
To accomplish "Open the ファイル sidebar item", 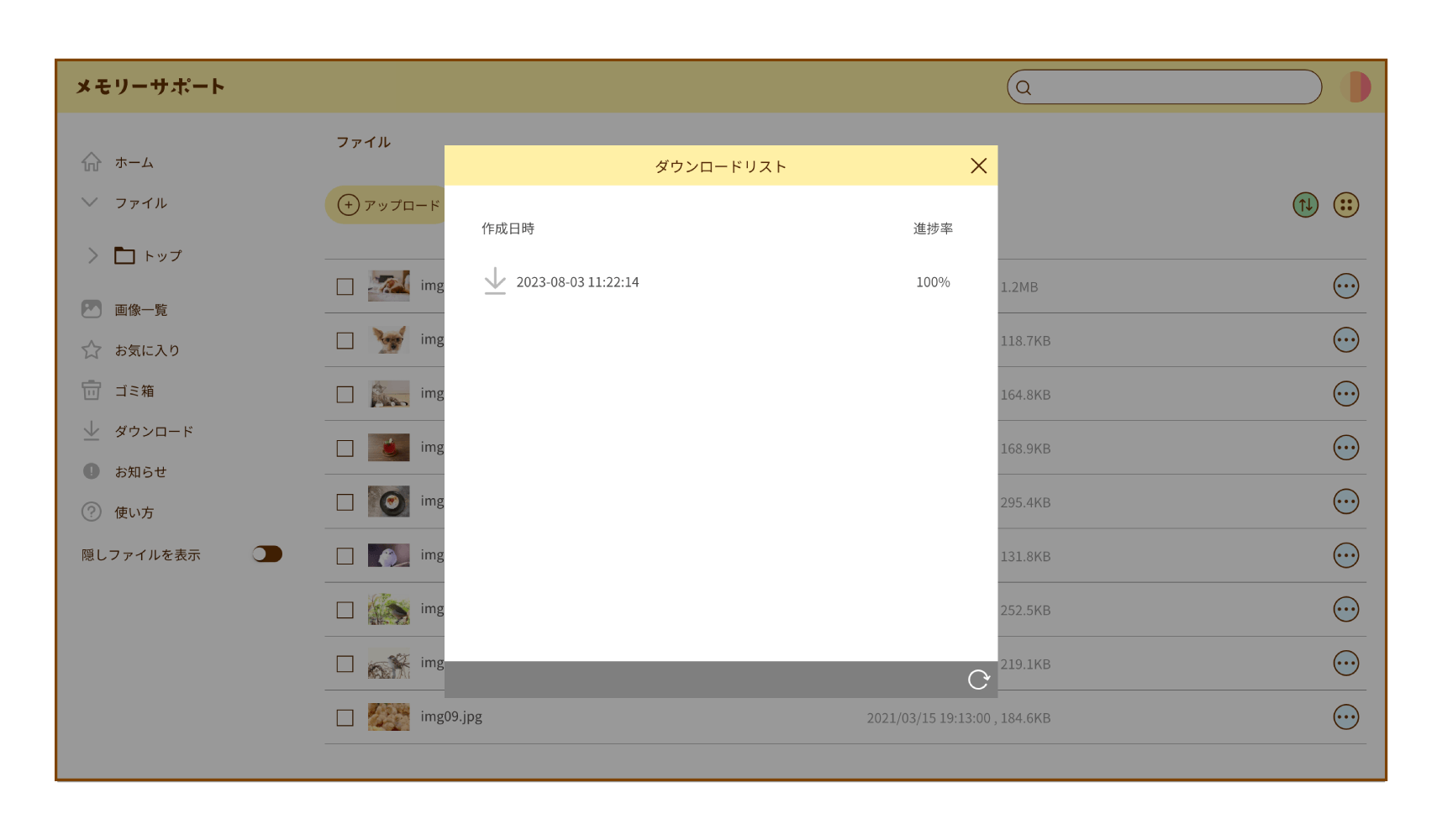I will [x=141, y=202].
